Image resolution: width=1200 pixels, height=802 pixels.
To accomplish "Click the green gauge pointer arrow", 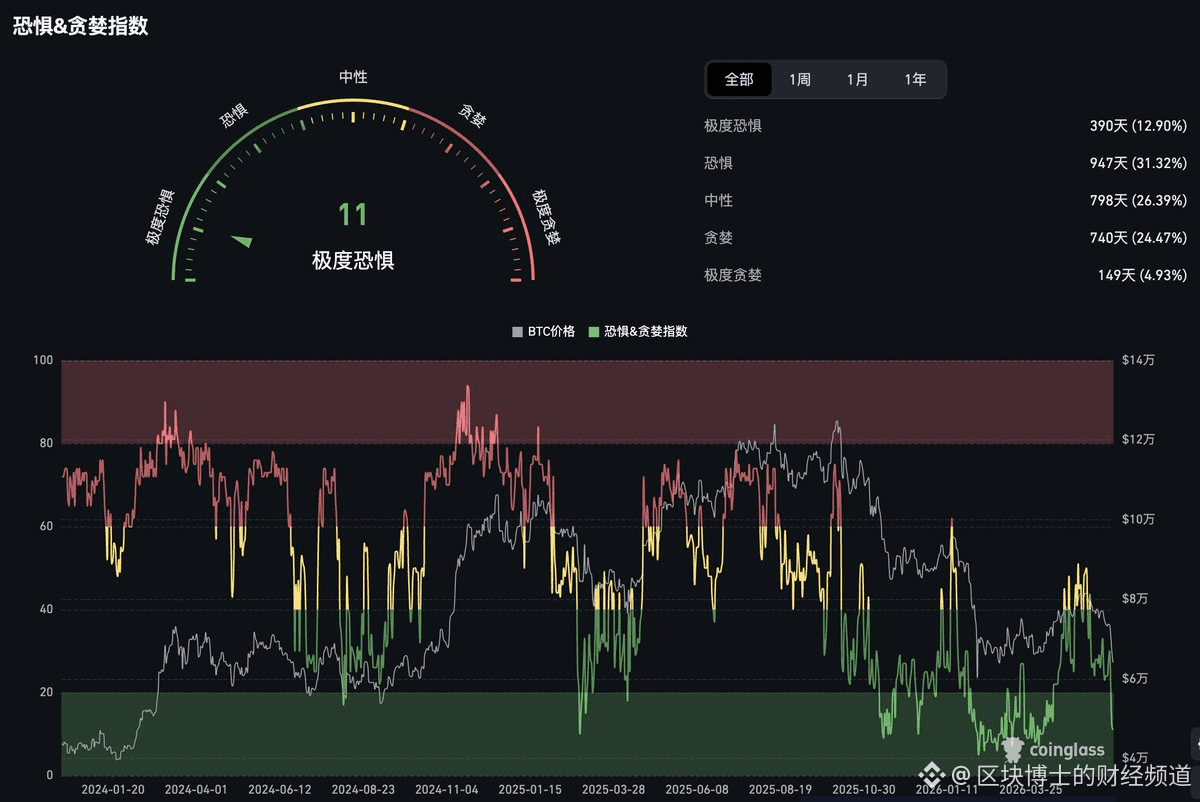I will 242,241.
